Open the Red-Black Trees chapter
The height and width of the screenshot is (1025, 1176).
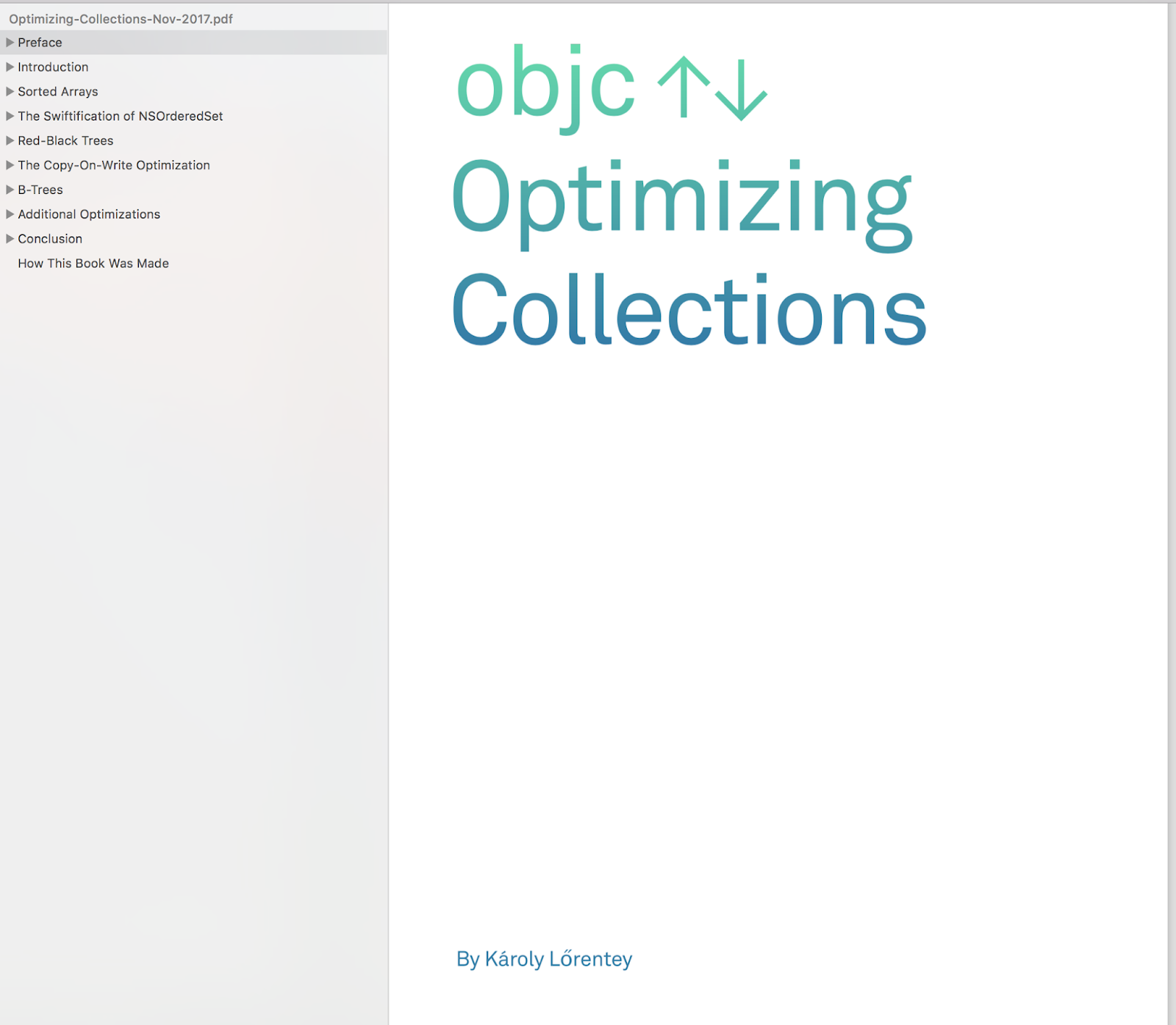tap(65, 140)
